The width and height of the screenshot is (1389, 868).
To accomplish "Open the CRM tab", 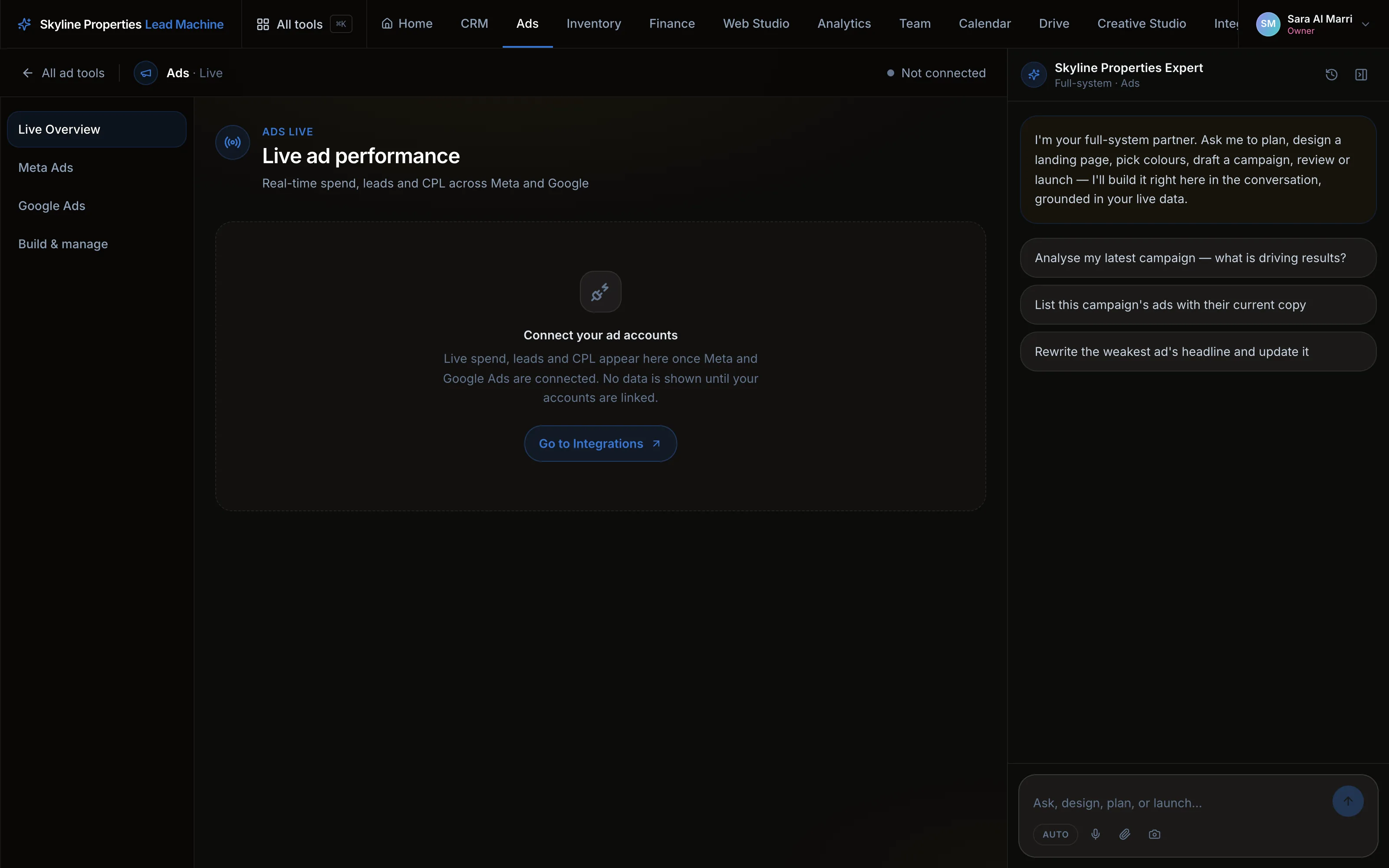I will pos(474,23).
